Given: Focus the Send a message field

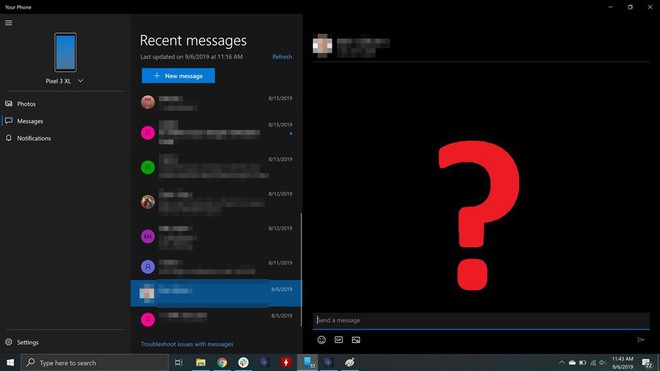Looking at the screenshot, I should click(x=481, y=320).
